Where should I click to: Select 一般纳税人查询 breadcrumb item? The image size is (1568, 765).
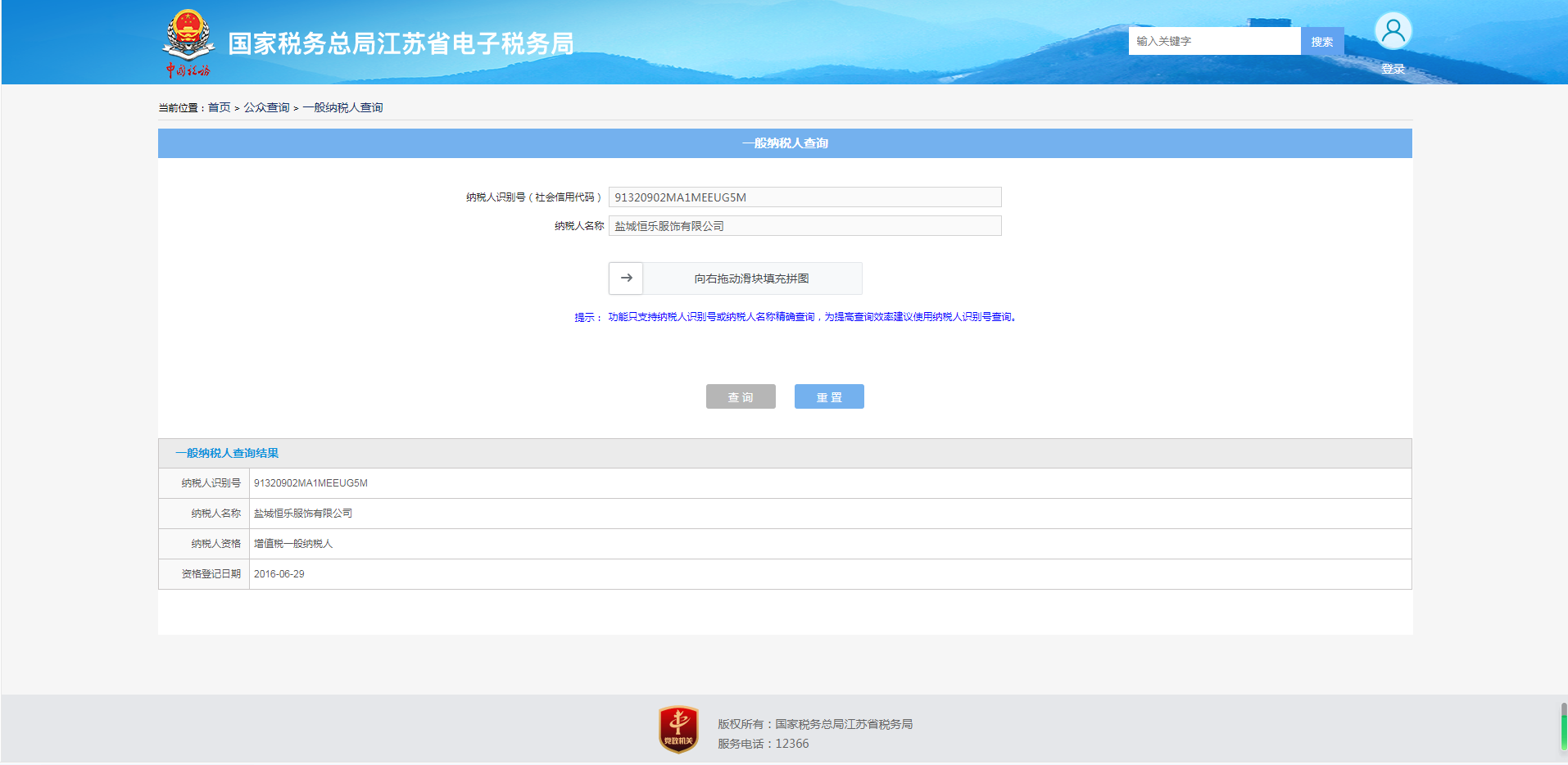tap(342, 107)
